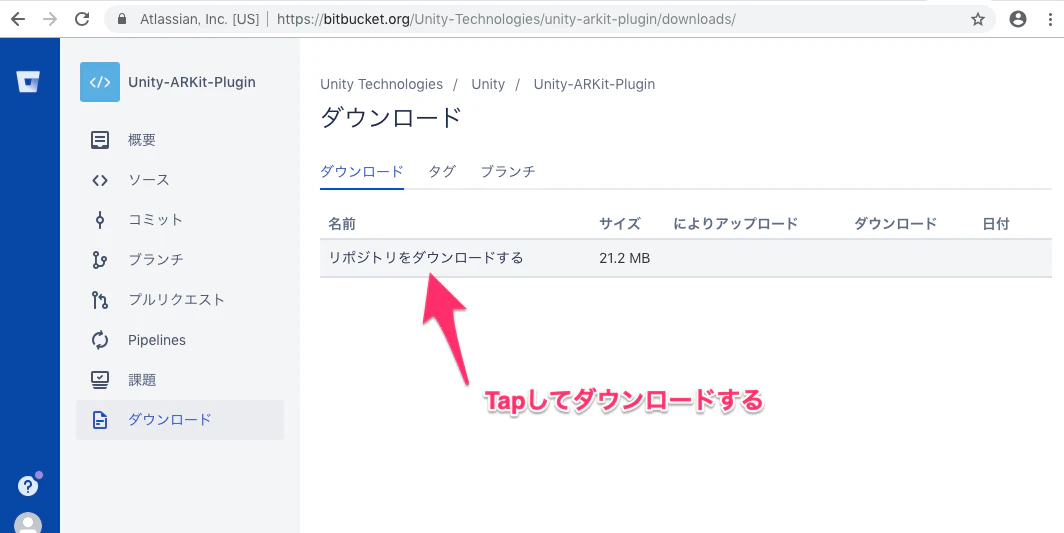Go back with the browser back arrow
The image size is (1064, 533).
point(18,19)
